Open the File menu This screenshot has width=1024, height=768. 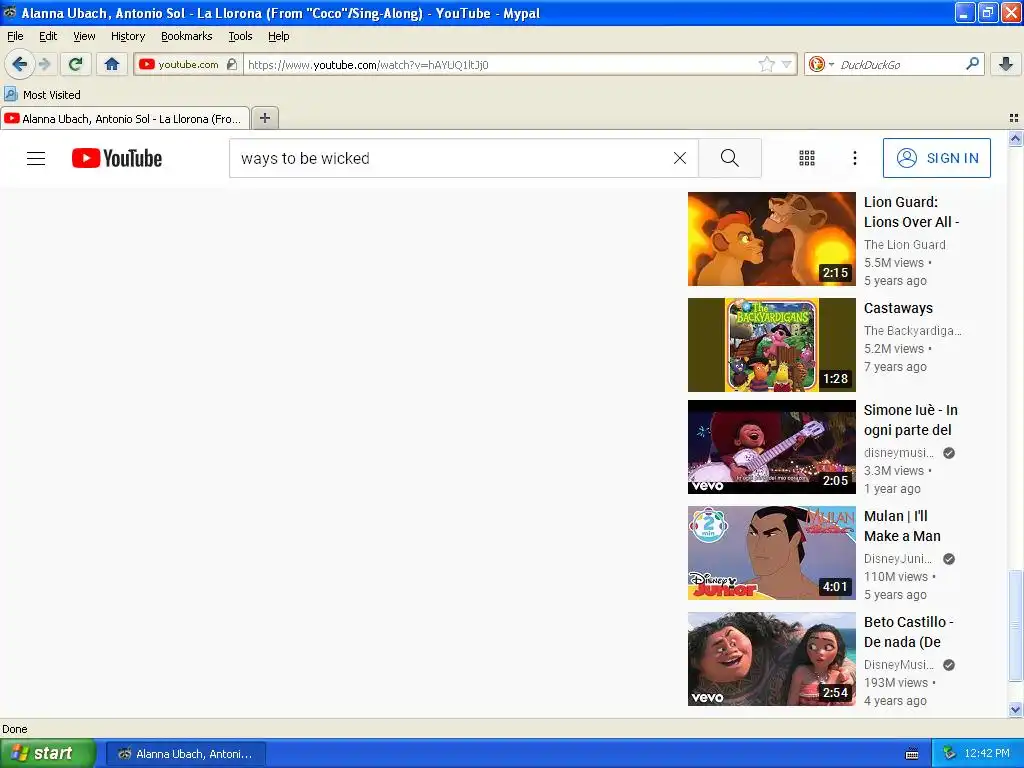pyautogui.click(x=15, y=36)
